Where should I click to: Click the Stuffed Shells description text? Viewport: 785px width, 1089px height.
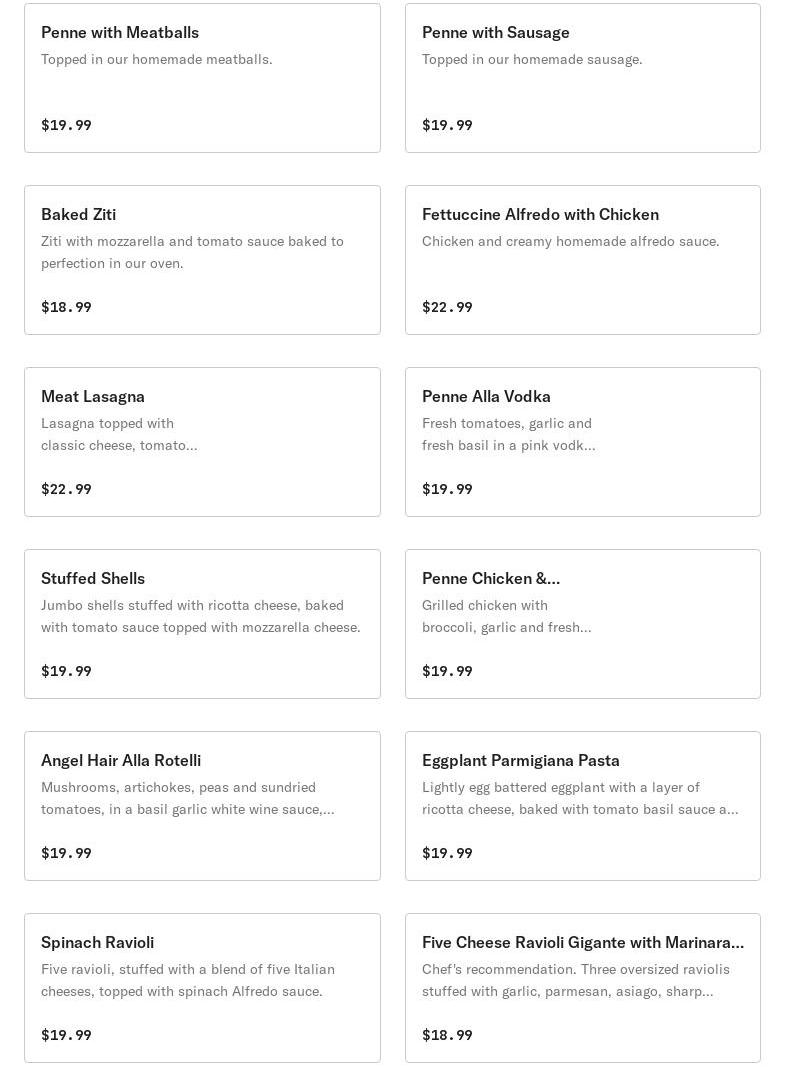200,616
